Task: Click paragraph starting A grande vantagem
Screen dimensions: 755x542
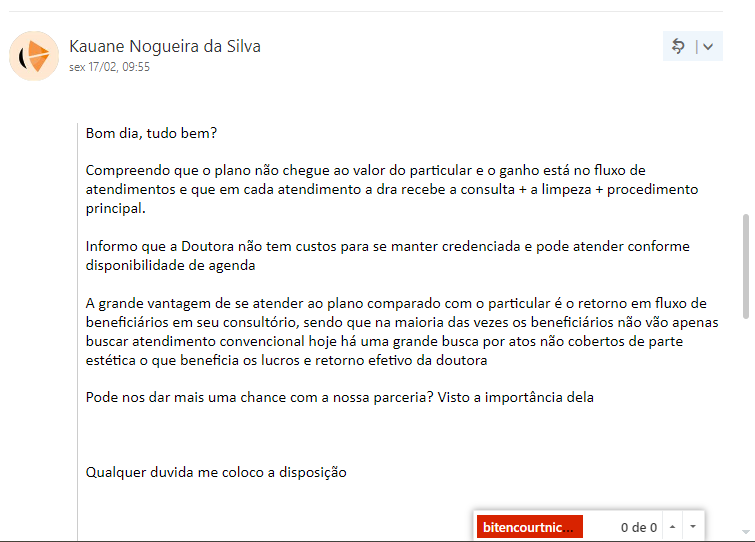Action: 402,332
